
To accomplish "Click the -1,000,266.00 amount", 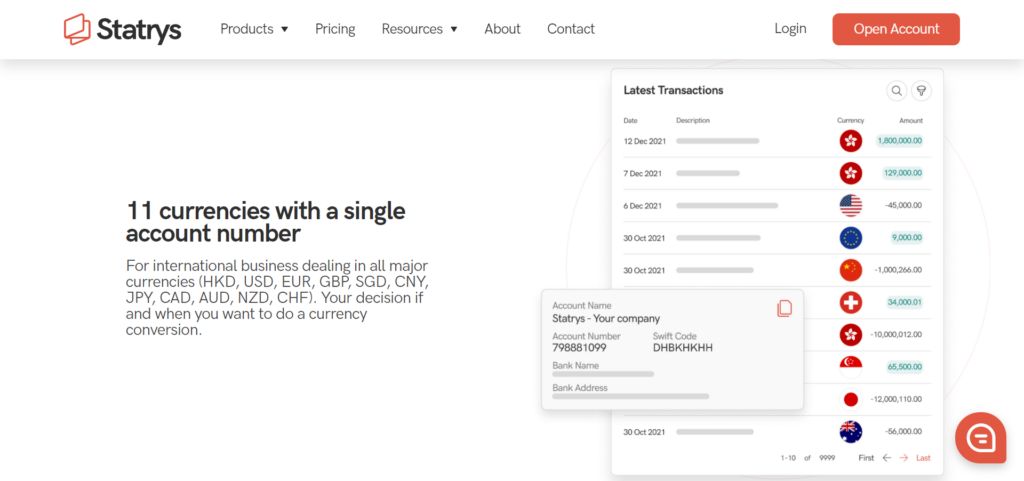I will coord(897,270).
